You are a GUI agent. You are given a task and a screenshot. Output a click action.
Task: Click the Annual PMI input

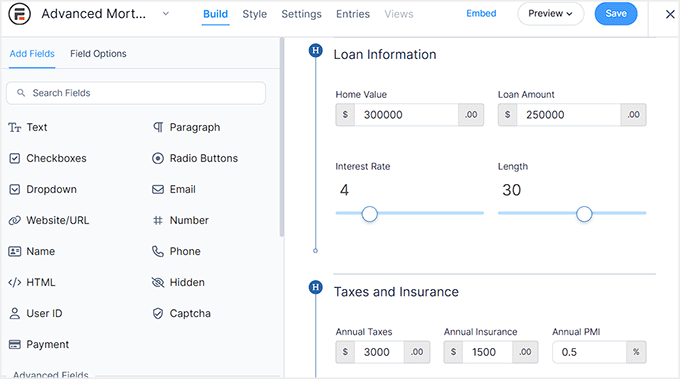coord(589,352)
